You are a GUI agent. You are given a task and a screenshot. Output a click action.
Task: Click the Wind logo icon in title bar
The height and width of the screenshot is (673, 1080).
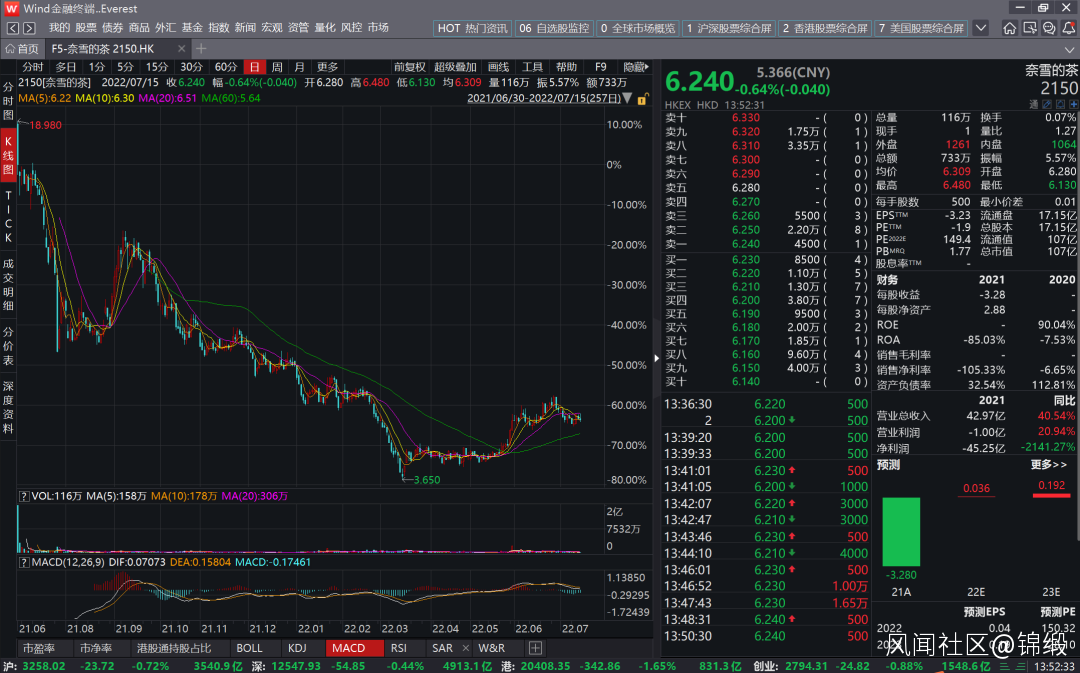[x=11, y=9]
